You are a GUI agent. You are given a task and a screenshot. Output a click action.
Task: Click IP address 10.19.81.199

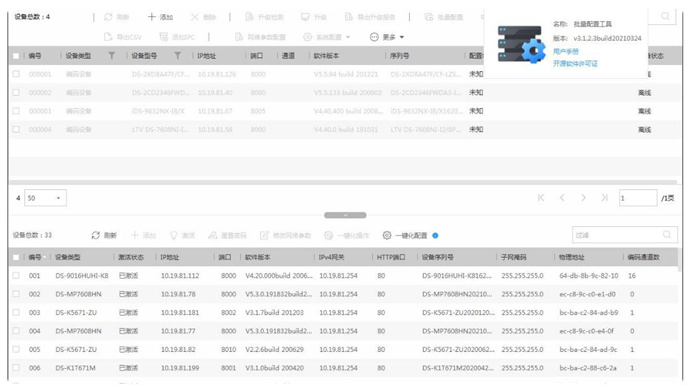click(x=180, y=368)
